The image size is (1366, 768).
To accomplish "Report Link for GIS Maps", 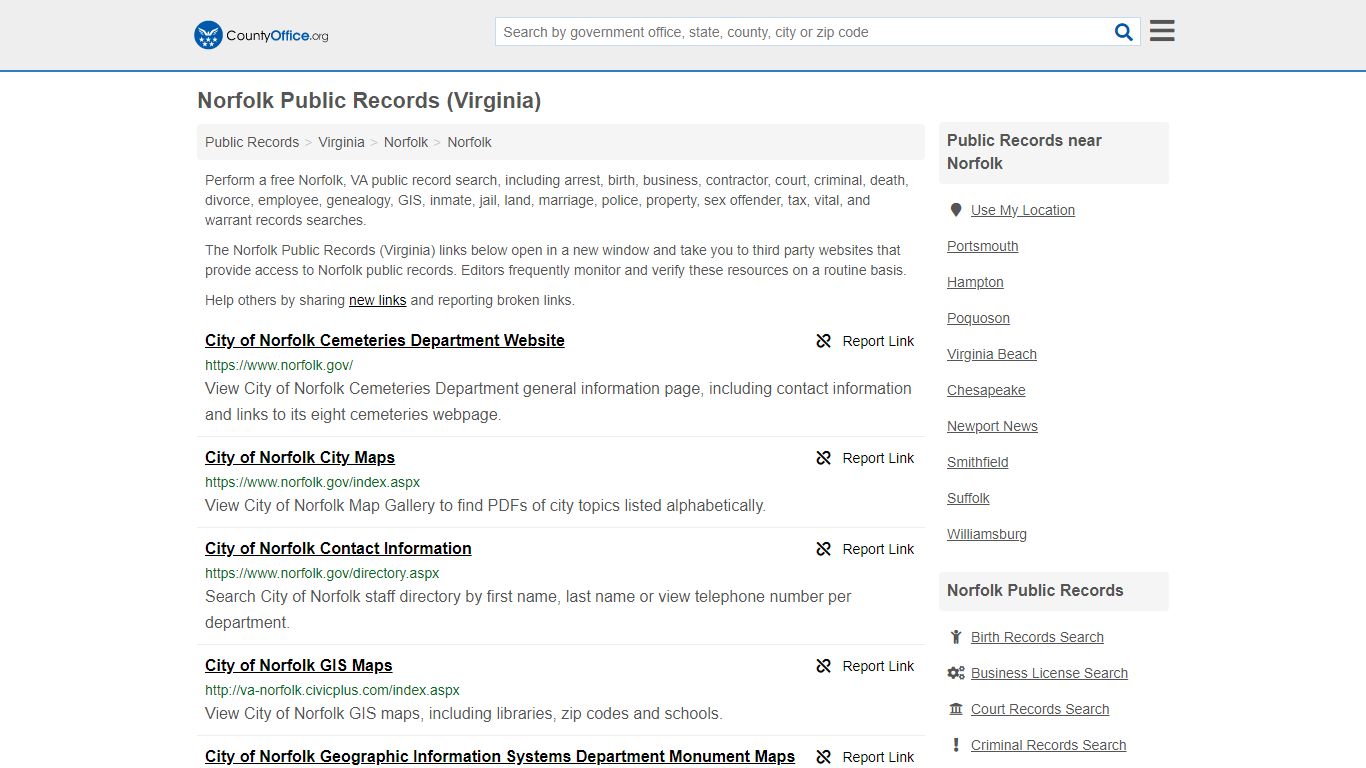I will point(865,666).
